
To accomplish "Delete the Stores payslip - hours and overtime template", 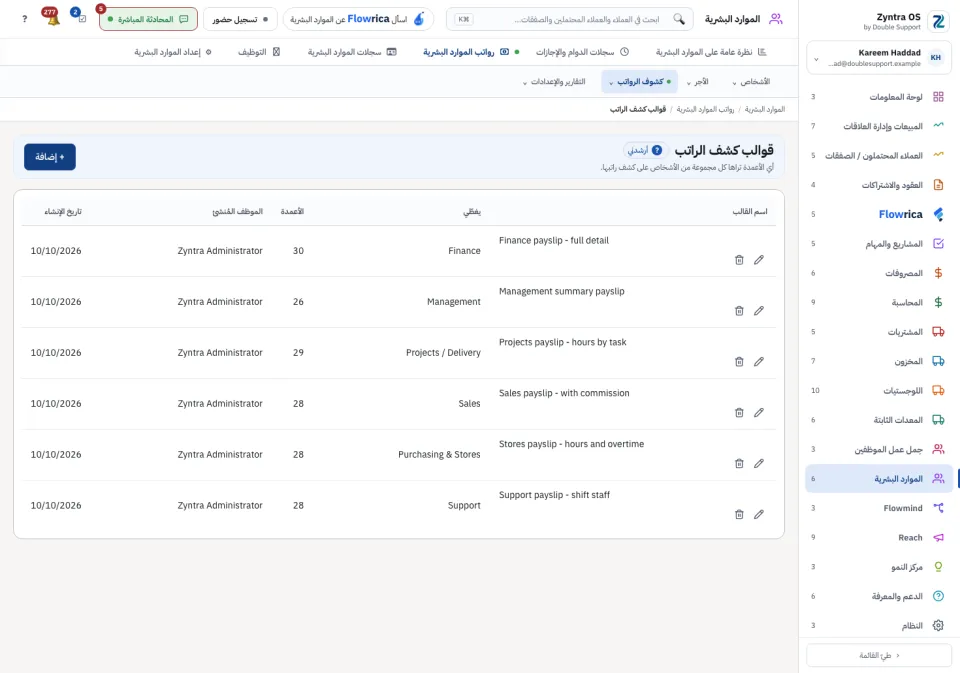I will [739, 463].
